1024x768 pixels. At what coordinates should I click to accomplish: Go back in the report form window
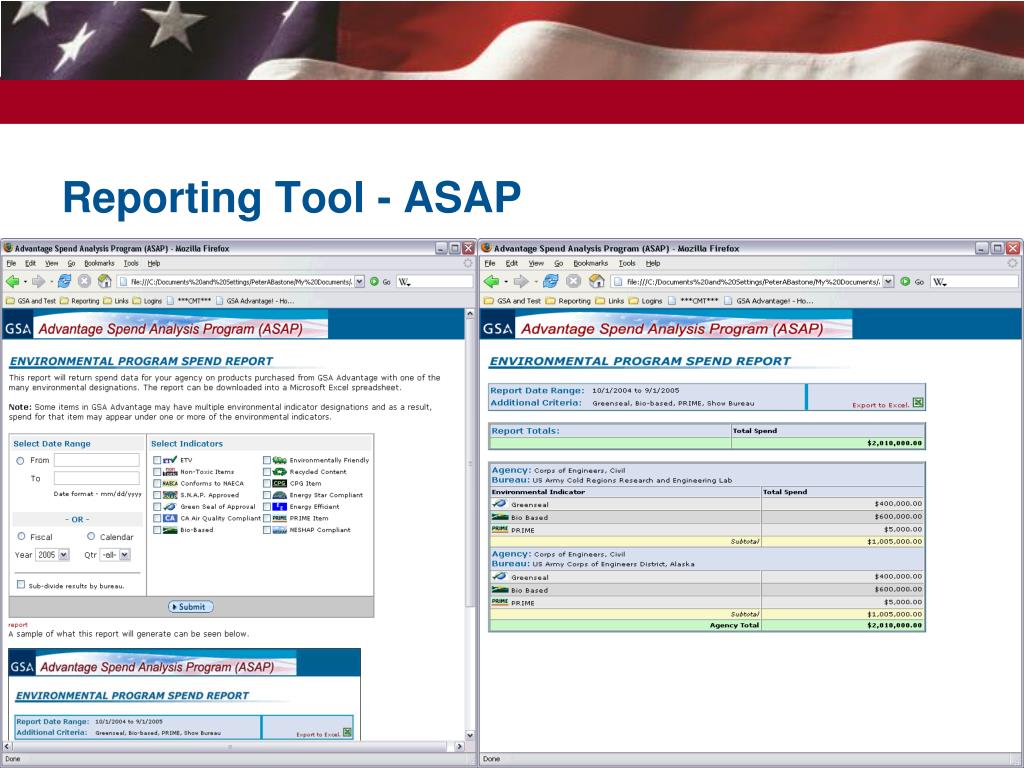click(12, 281)
